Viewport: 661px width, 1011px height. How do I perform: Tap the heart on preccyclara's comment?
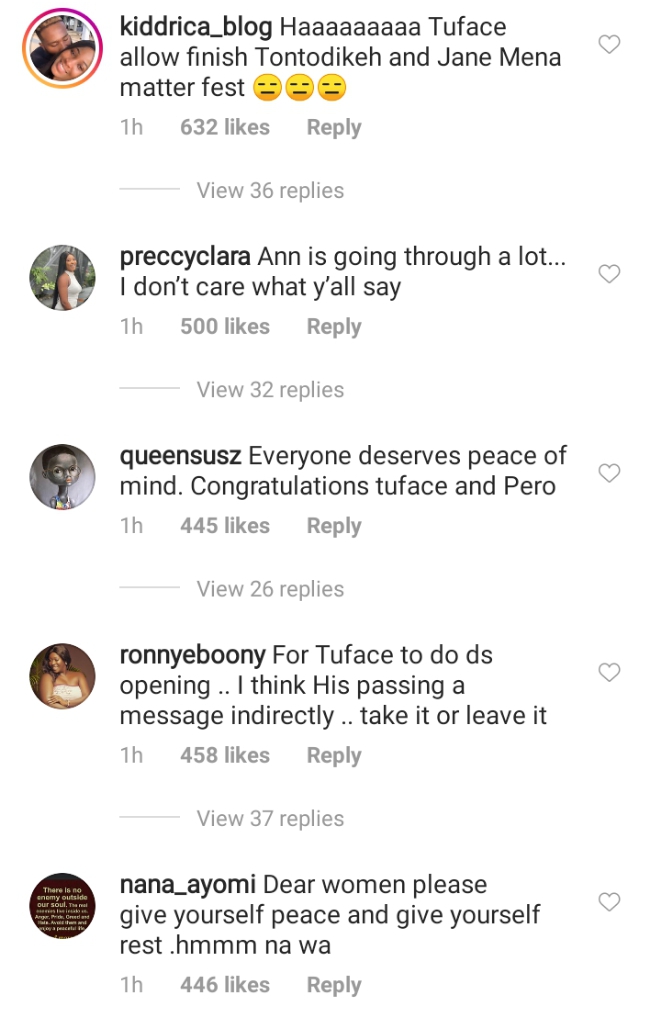click(608, 274)
